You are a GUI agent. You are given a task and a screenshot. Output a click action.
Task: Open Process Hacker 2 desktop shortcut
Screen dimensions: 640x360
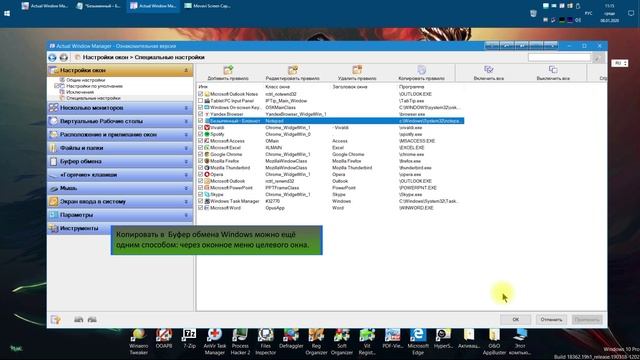coord(240,342)
